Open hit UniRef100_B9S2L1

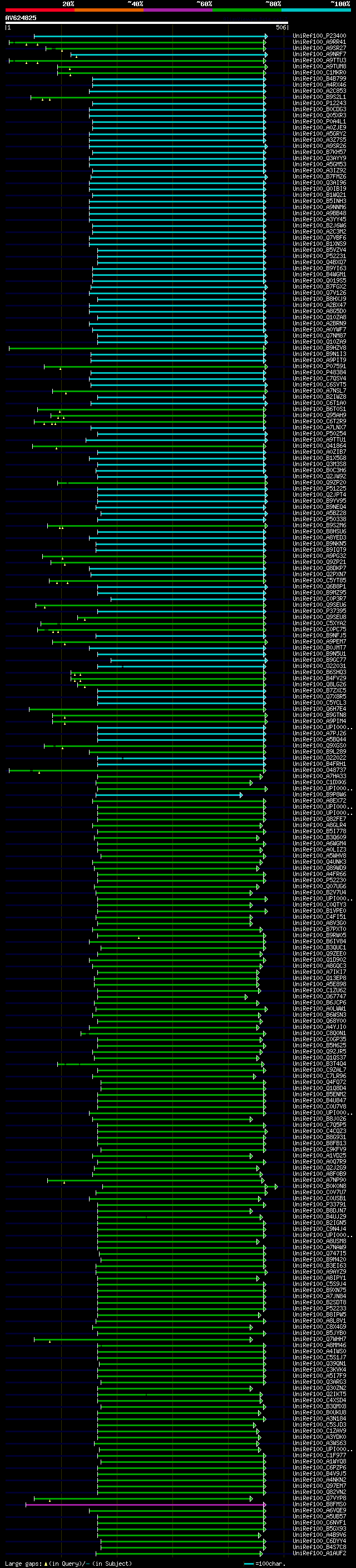pos(319,97)
